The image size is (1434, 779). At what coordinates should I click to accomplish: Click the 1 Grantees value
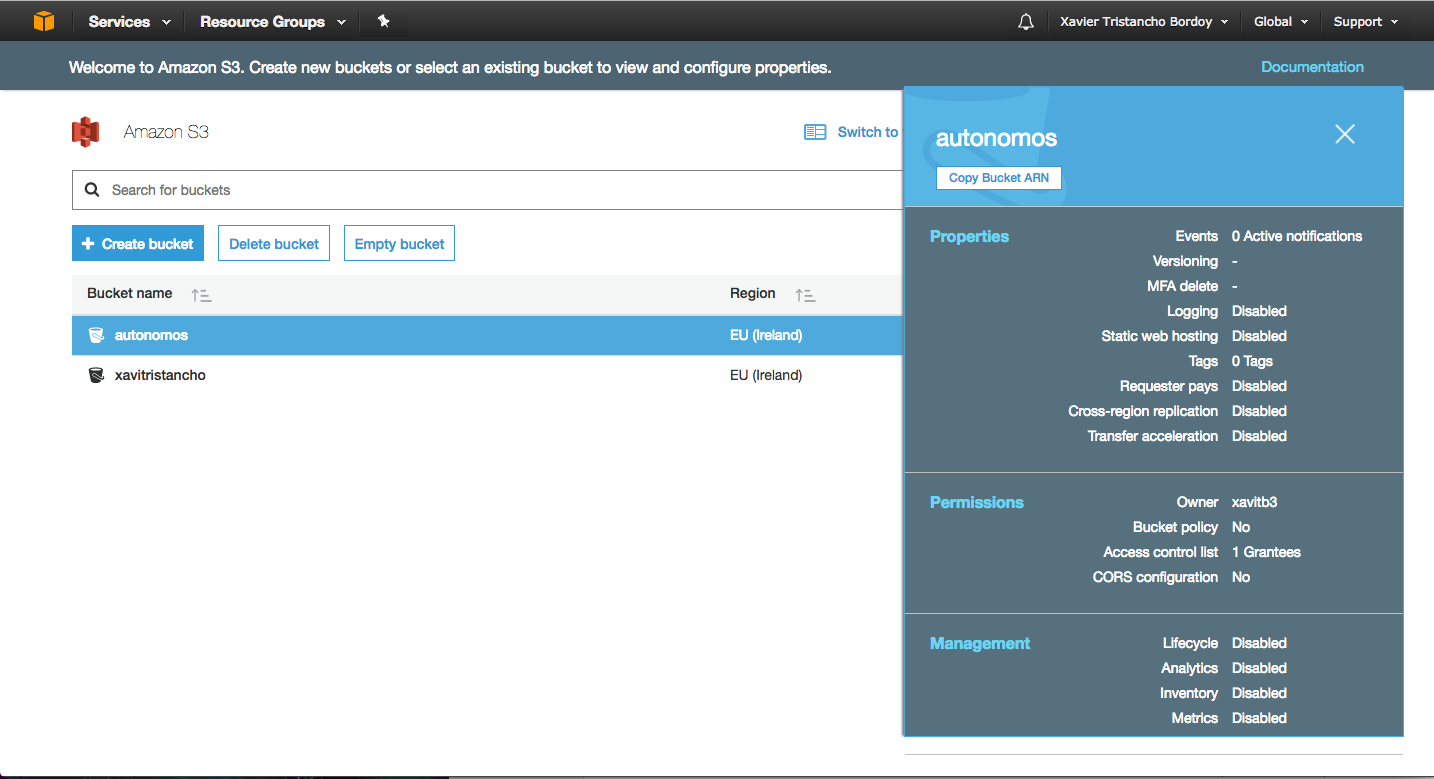(x=1266, y=552)
